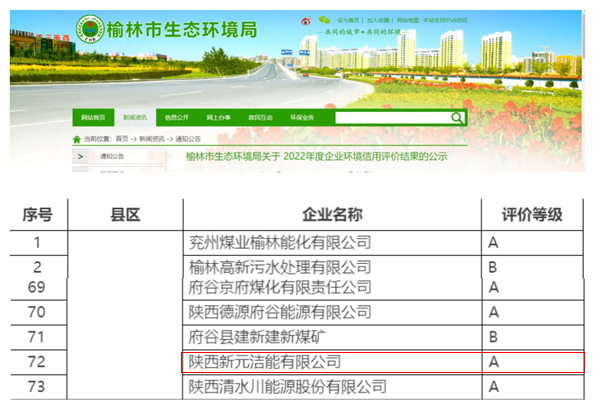
Task: Click serial number 73 cell
Action: coord(37,387)
